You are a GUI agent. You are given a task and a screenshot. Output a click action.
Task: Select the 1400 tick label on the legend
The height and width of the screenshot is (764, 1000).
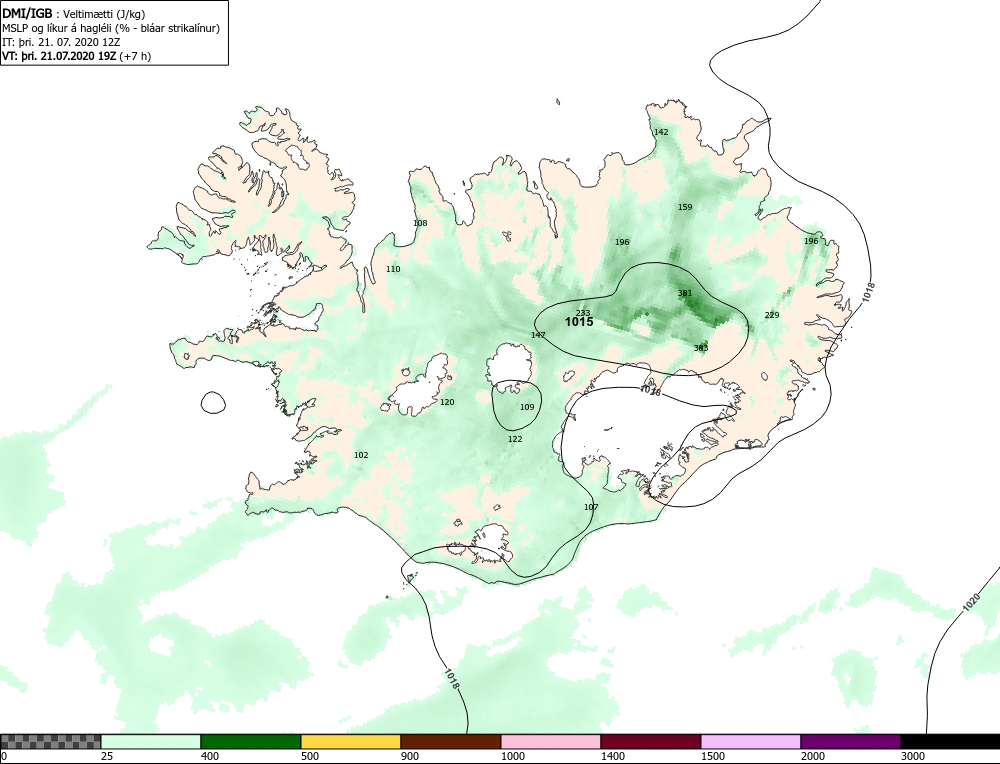(x=613, y=756)
